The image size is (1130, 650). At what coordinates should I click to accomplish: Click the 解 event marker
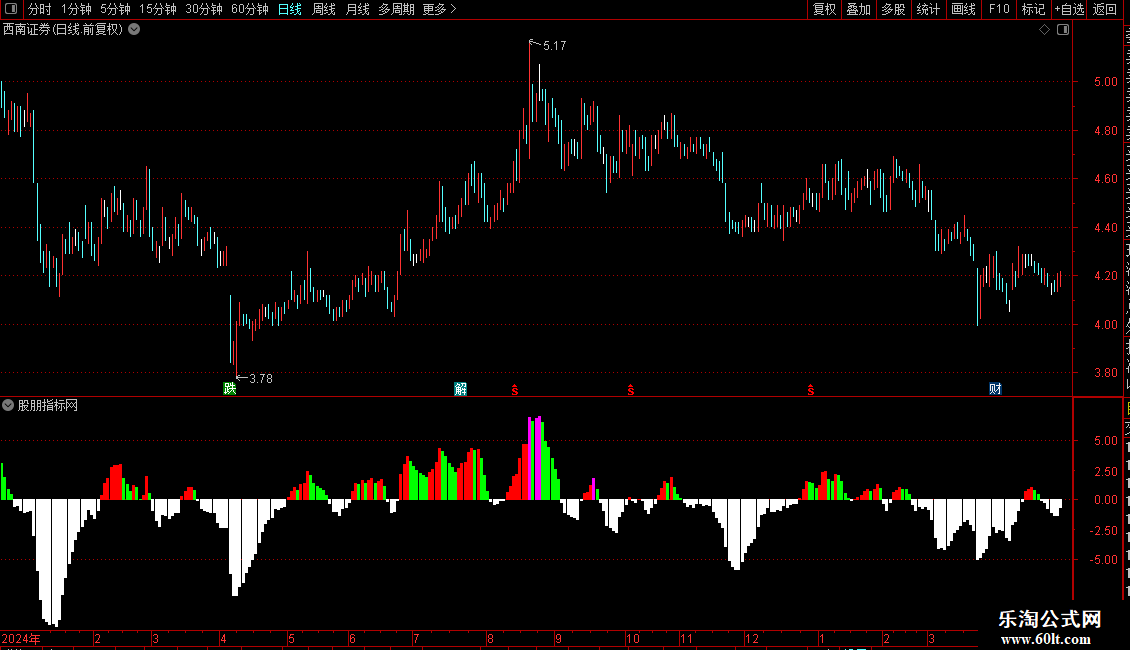(x=461, y=389)
